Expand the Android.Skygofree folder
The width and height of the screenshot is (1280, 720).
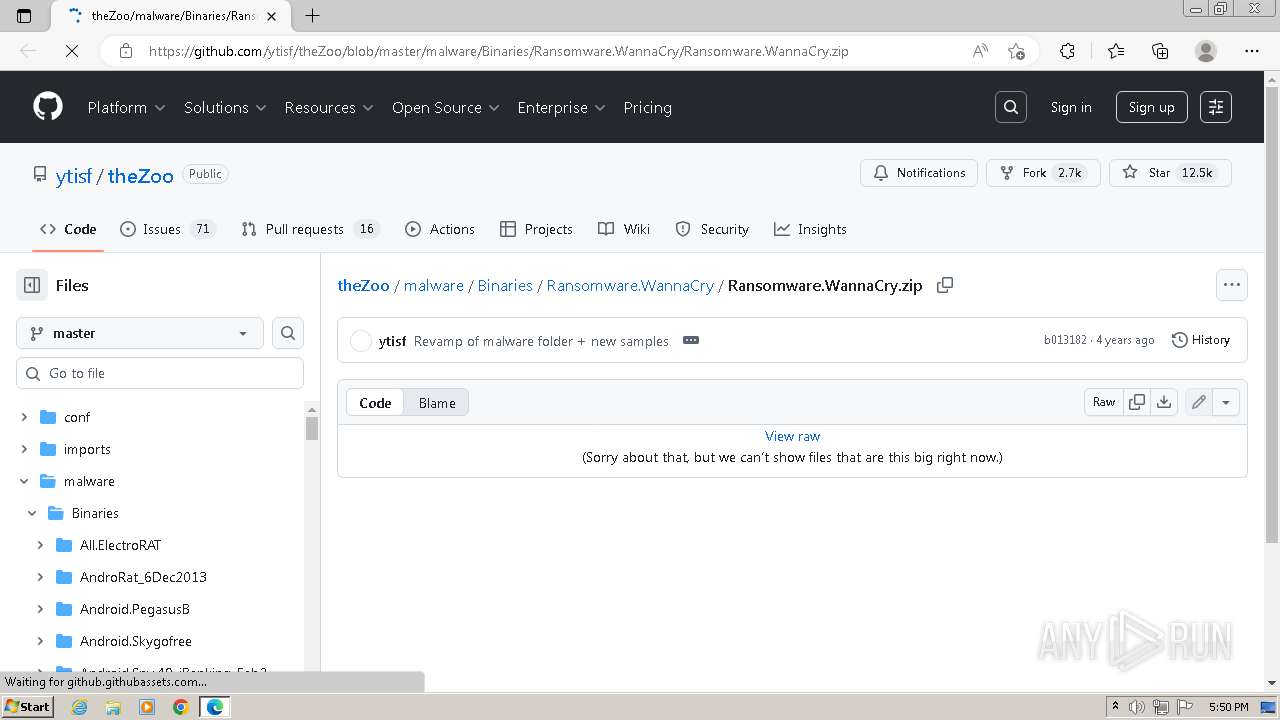pyautogui.click(x=40, y=641)
